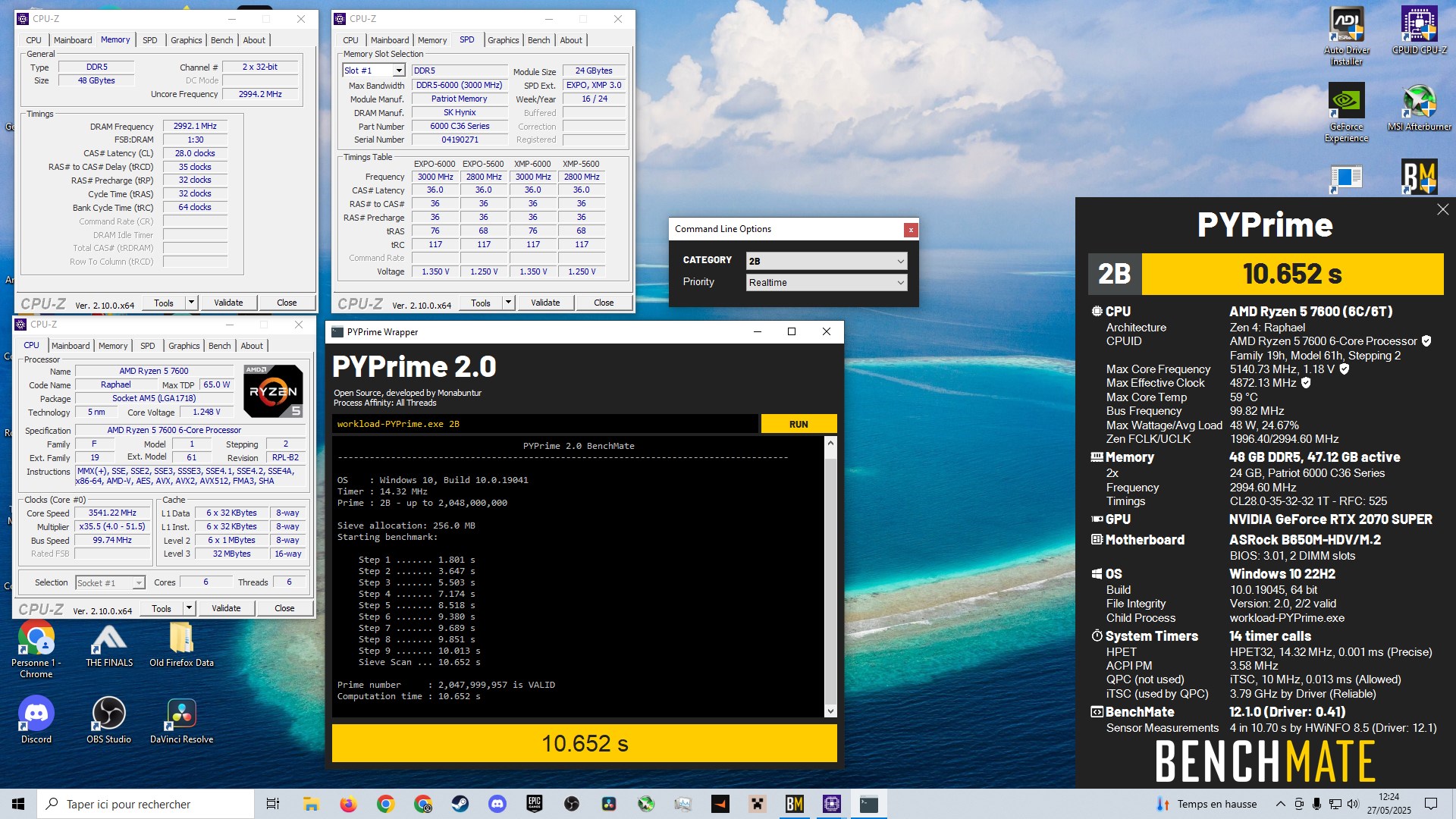Open DaVinci Resolve desktop shortcut
This screenshot has width=1456, height=819.
click(x=181, y=720)
